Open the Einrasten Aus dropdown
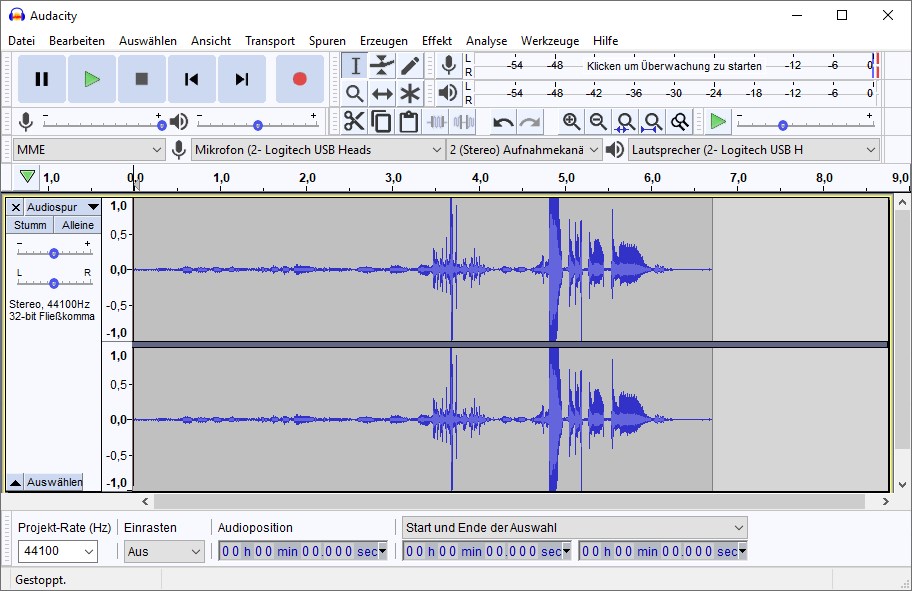This screenshot has width=912, height=591. 164,551
